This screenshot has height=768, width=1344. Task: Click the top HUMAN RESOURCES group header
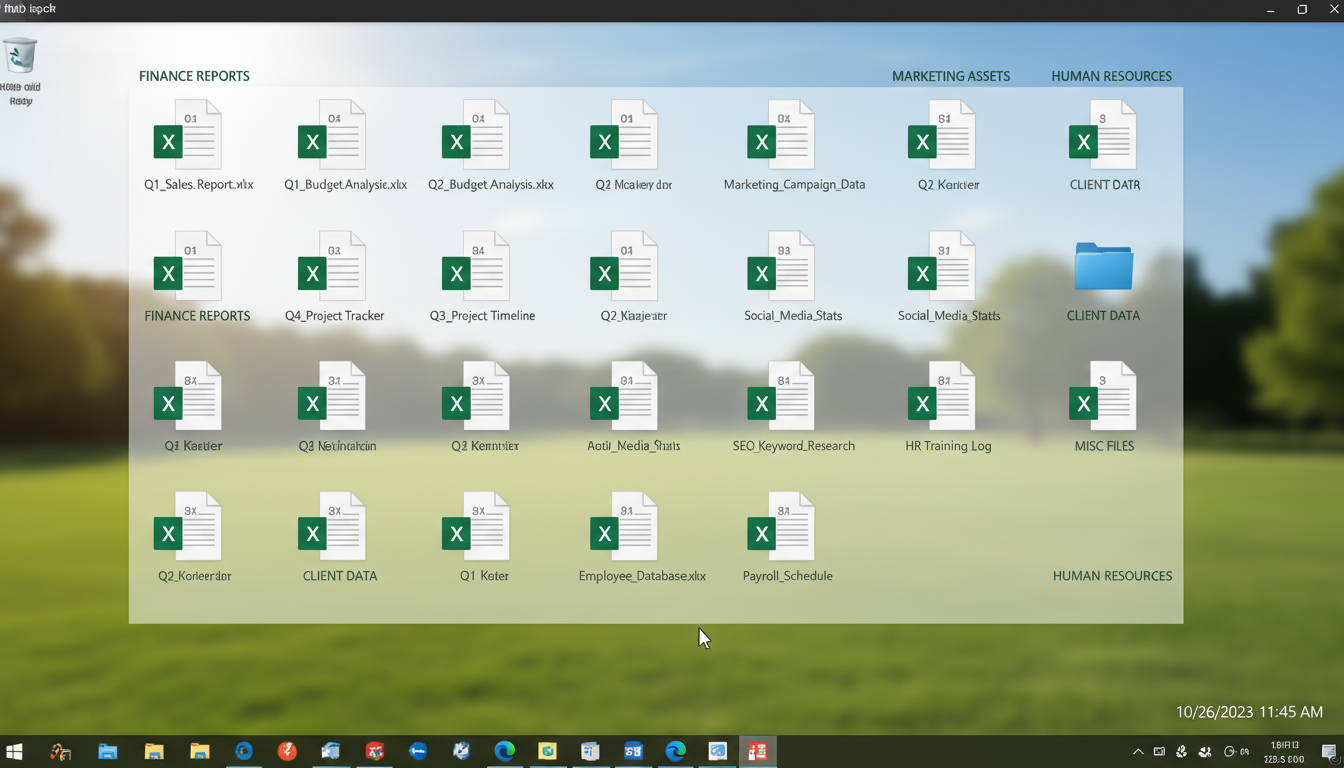[1111, 76]
